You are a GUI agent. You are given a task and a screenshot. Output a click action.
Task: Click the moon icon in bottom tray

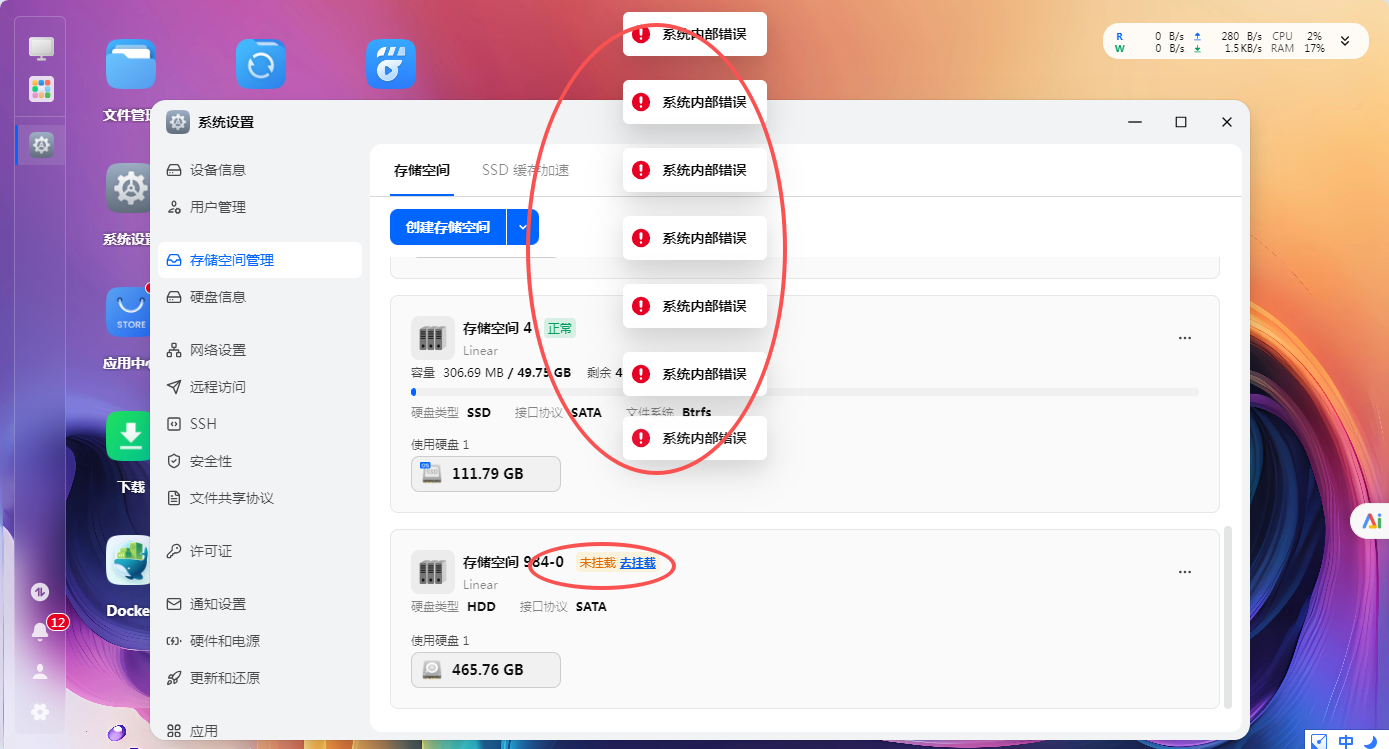pos(1371,741)
